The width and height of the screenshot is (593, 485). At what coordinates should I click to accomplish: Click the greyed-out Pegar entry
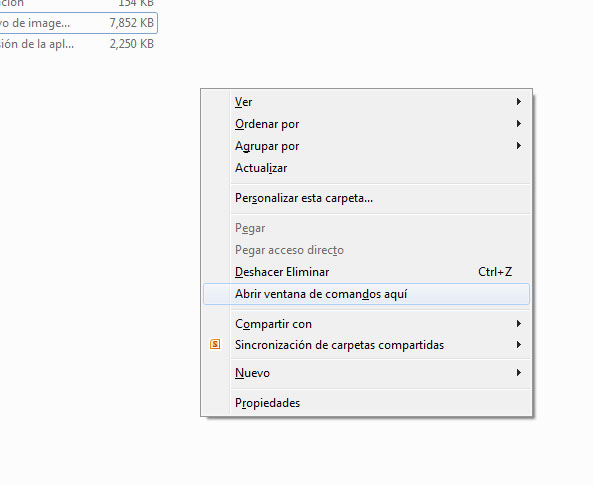point(366,228)
